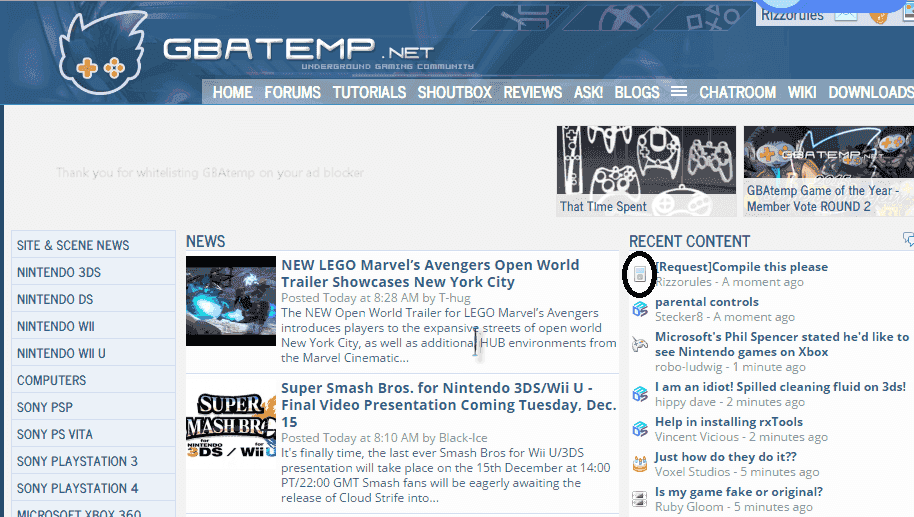Select SONY PSP in sidebar

point(93,407)
